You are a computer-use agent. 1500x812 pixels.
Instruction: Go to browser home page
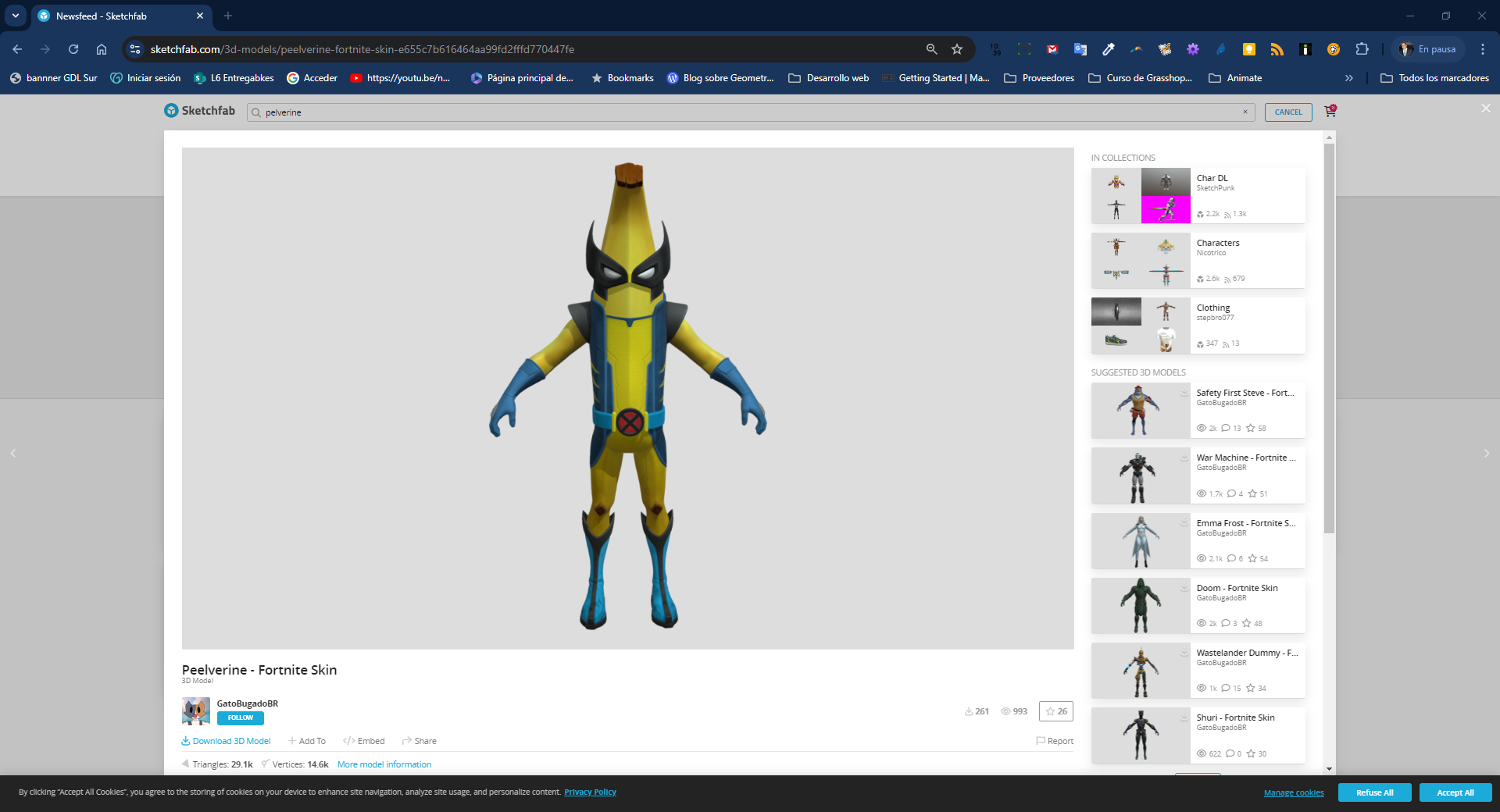coord(102,49)
